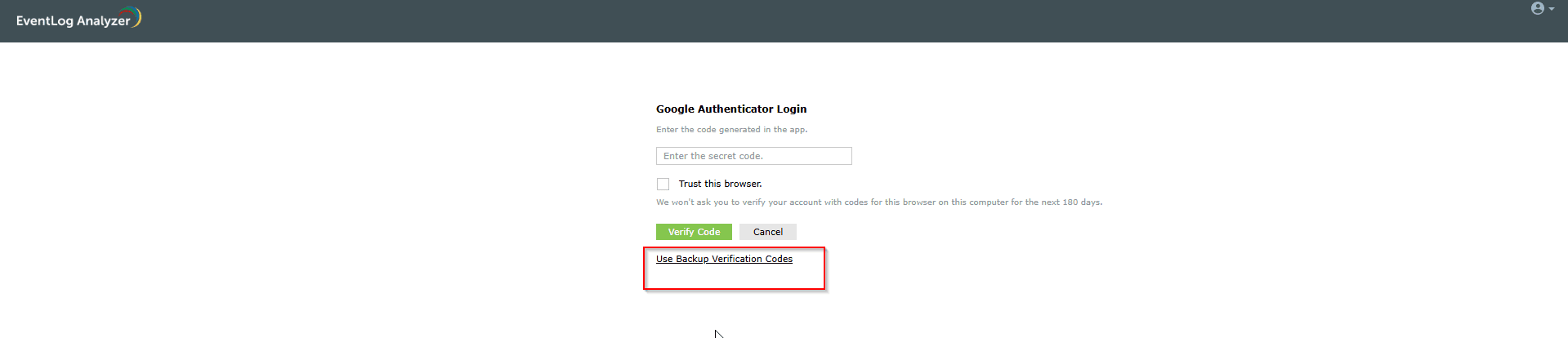Click the colored arc in the logo
The height and width of the screenshot is (338, 1568).
pyautogui.click(x=137, y=16)
